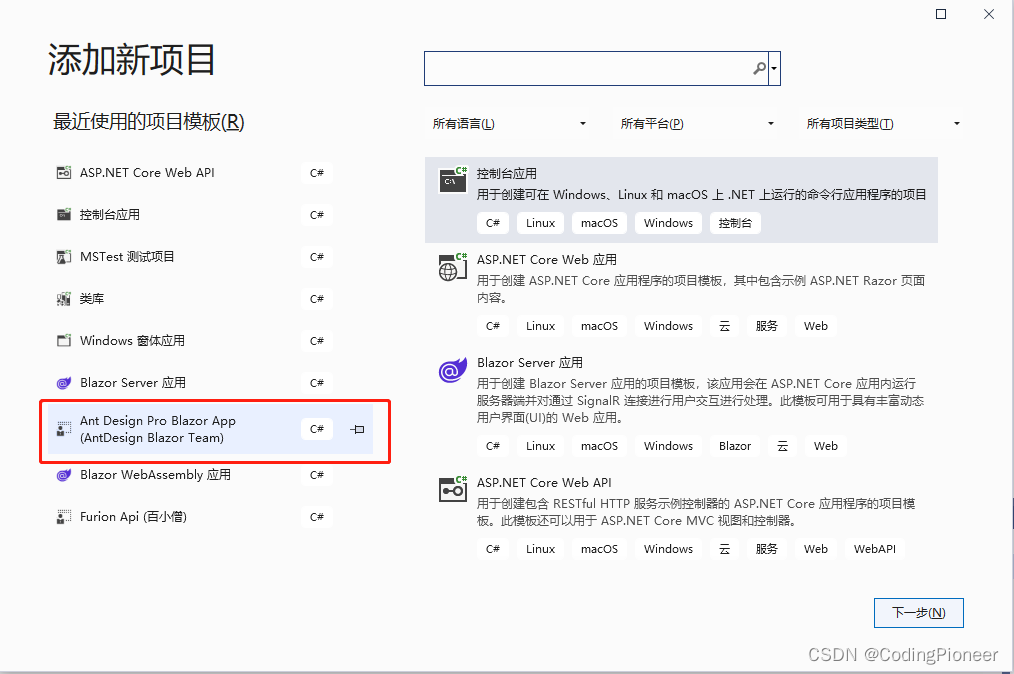Screen dimensions: 1014x674
Task: Select the MSTest 测试项目 template icon
Action: click(x=62, y=256)
